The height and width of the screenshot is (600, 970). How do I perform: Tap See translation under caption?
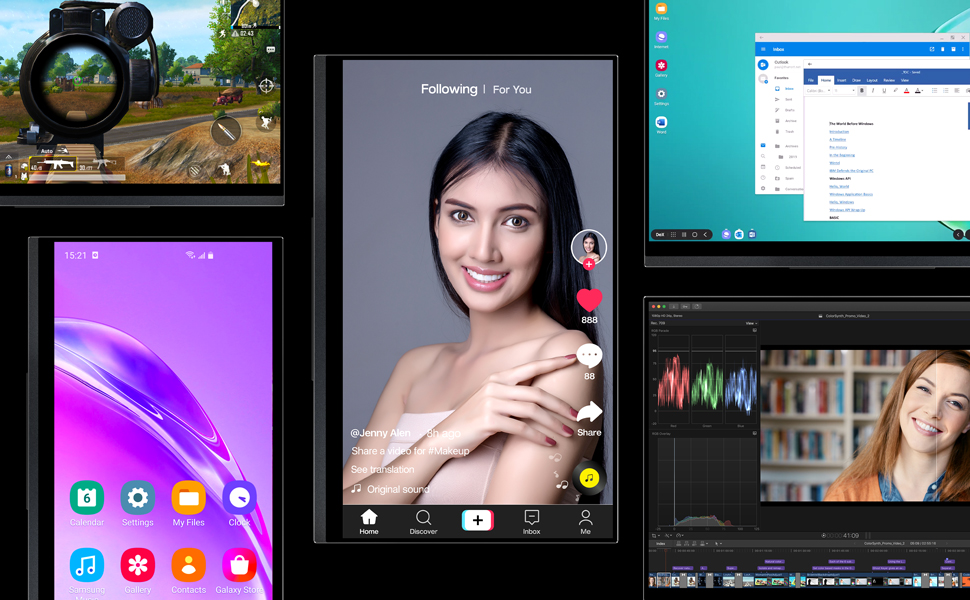pos(382,469)
